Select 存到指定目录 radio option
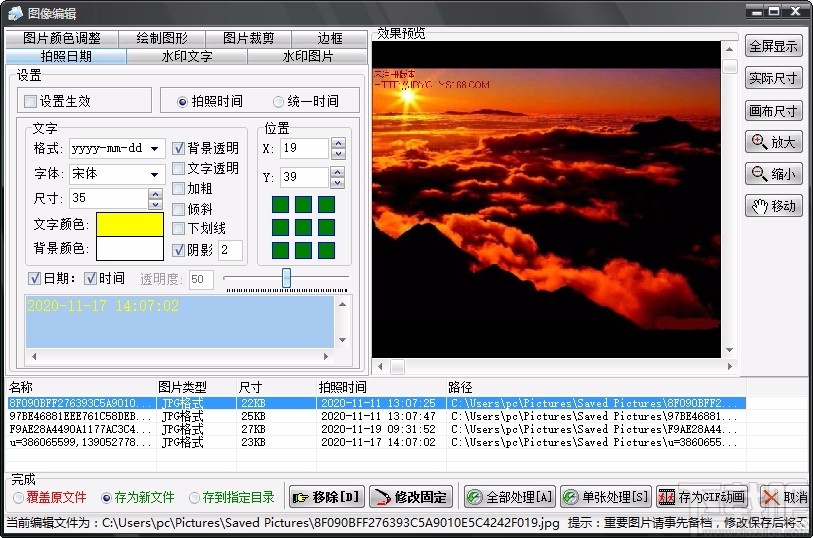The height and width of the screenshot is (538, 813). coord(194,498)
